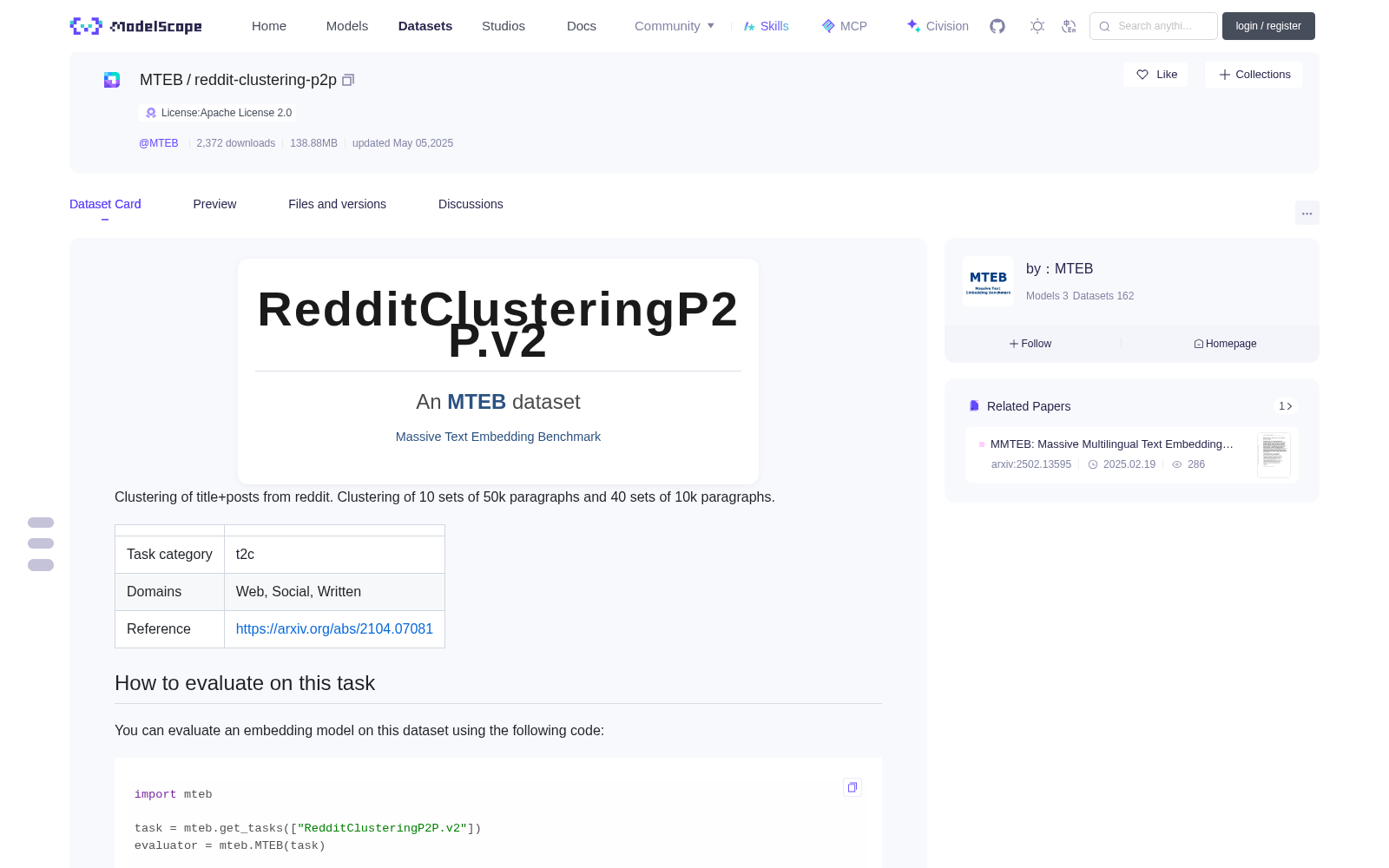The width and height of the screenshot is (1389, 868).
Task: Open the Civision nav item
Action: pyautogui.click(x=938, y=26)
